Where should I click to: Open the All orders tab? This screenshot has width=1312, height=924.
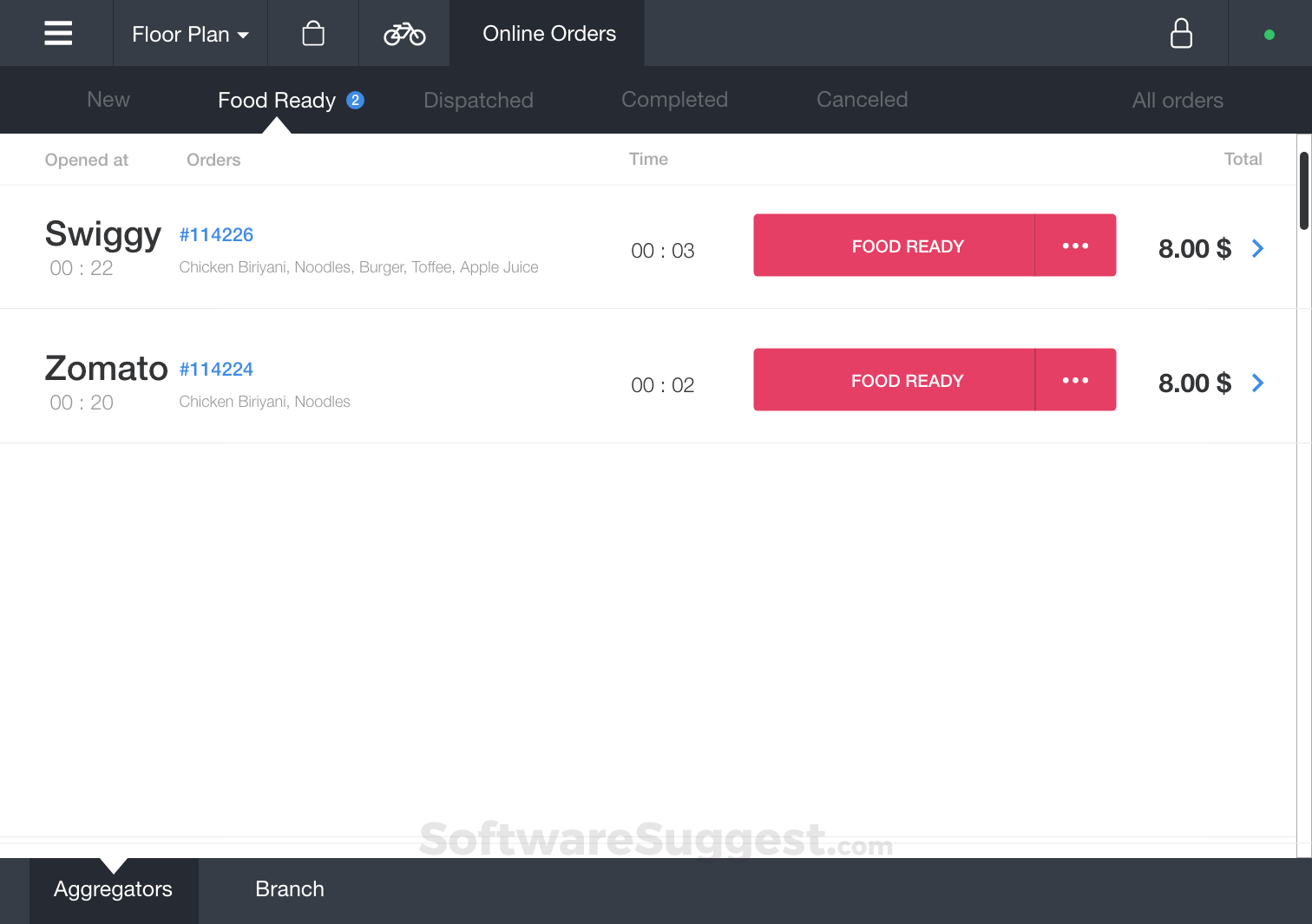coord(1178,101)
